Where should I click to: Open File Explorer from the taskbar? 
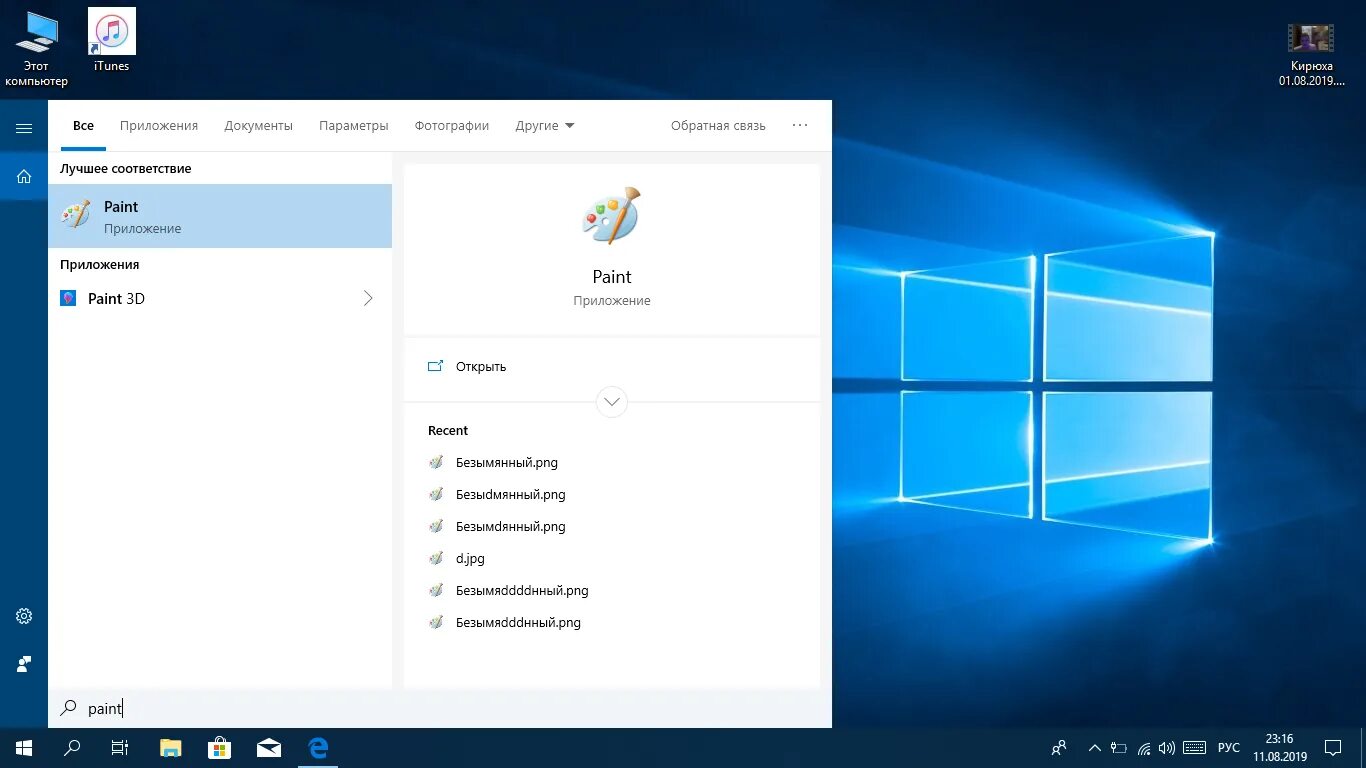tap(171, 748)
